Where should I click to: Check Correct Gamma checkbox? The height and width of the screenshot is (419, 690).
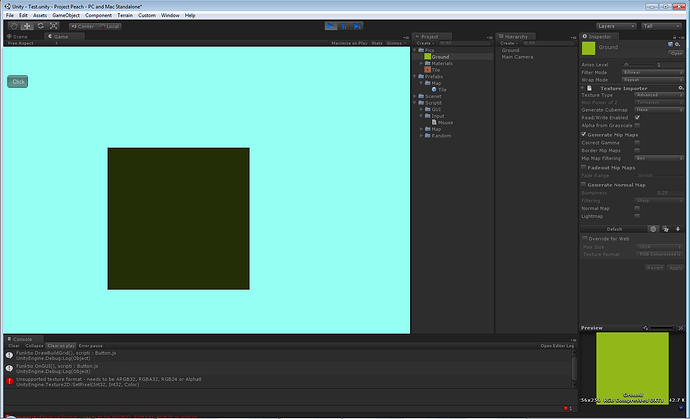tap(637, 143)
